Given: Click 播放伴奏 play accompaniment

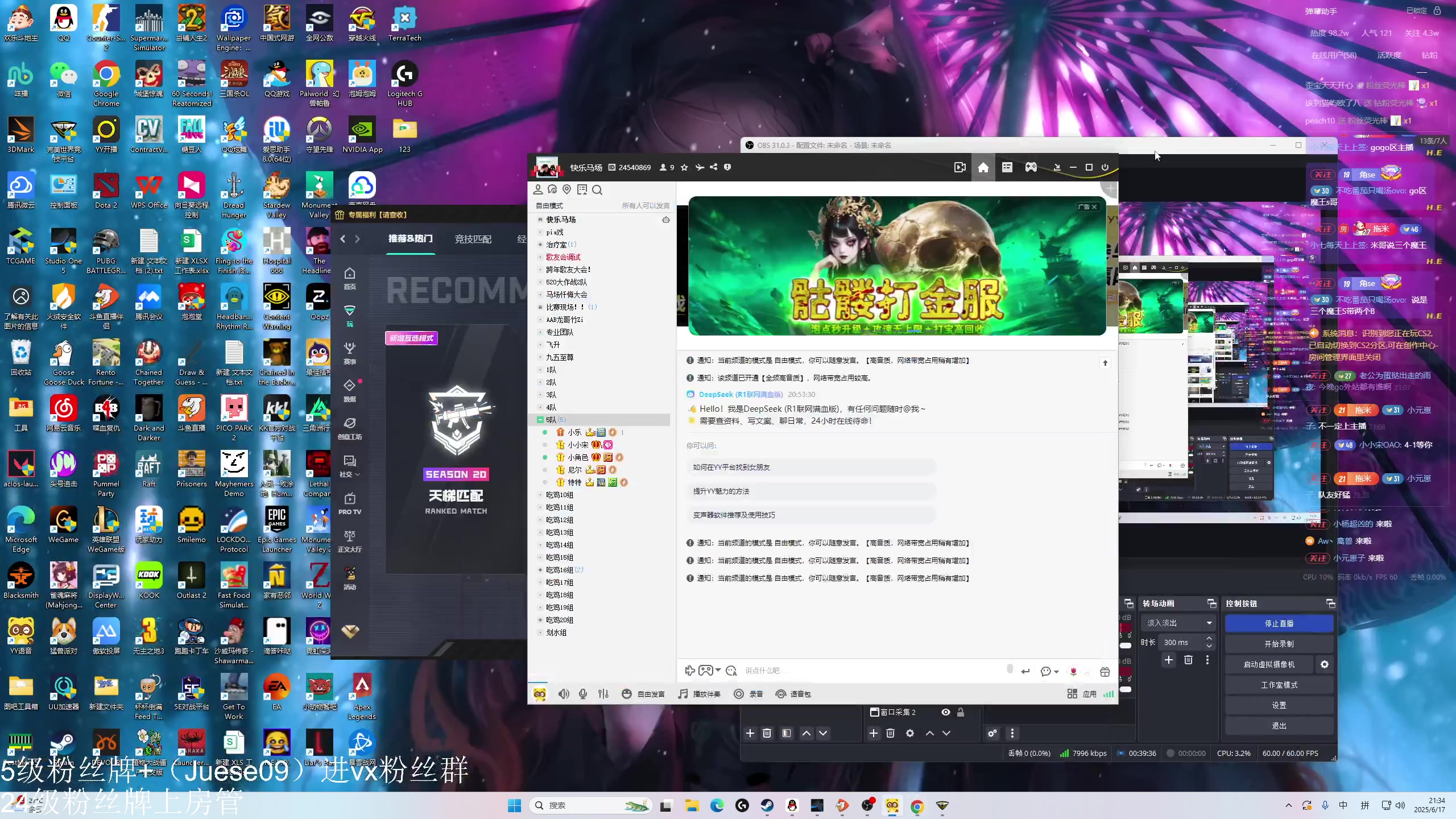Looking at the screenshot, I should click(699, 694).
